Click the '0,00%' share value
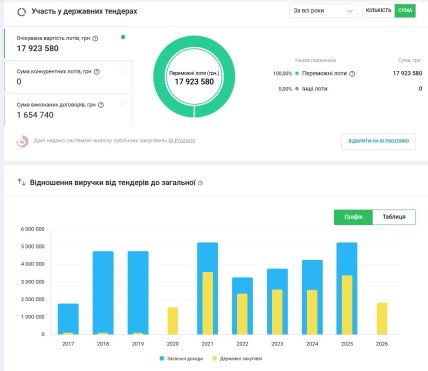428x371 pixels. tap(285, 89)
